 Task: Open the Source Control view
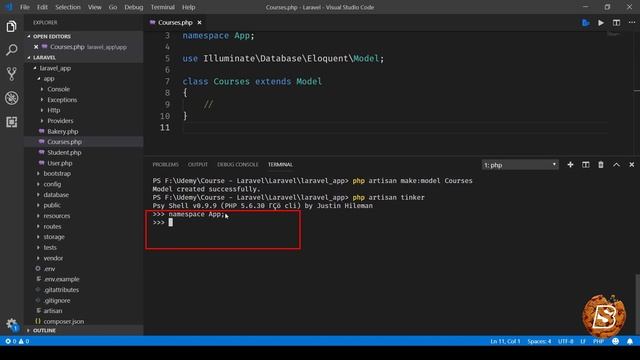pos(11,74)
